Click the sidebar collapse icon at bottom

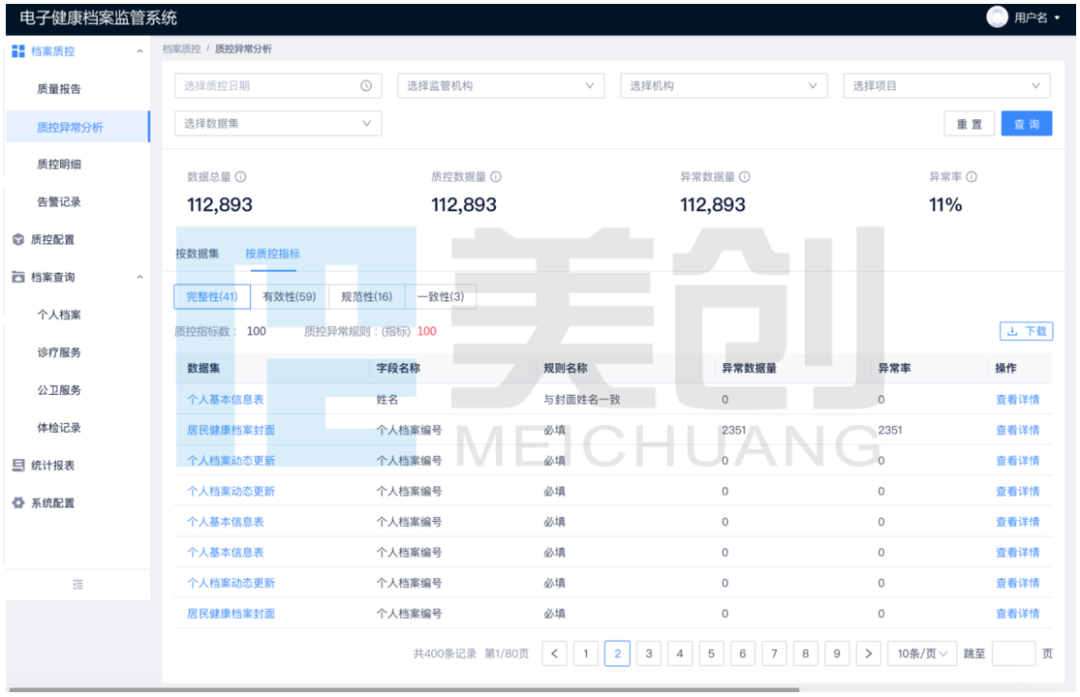point(78,585)
